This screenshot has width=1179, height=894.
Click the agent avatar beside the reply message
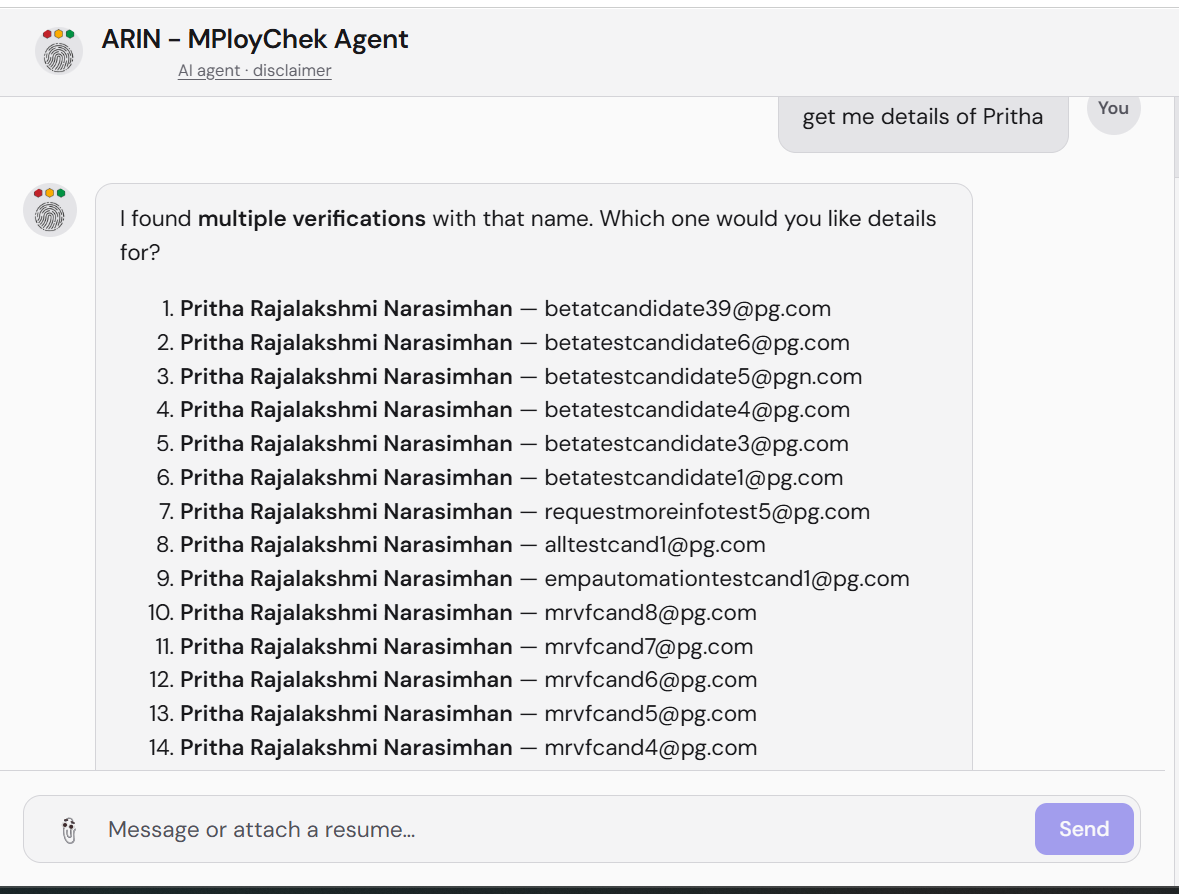pyautogui.click(x=50, y=210)
